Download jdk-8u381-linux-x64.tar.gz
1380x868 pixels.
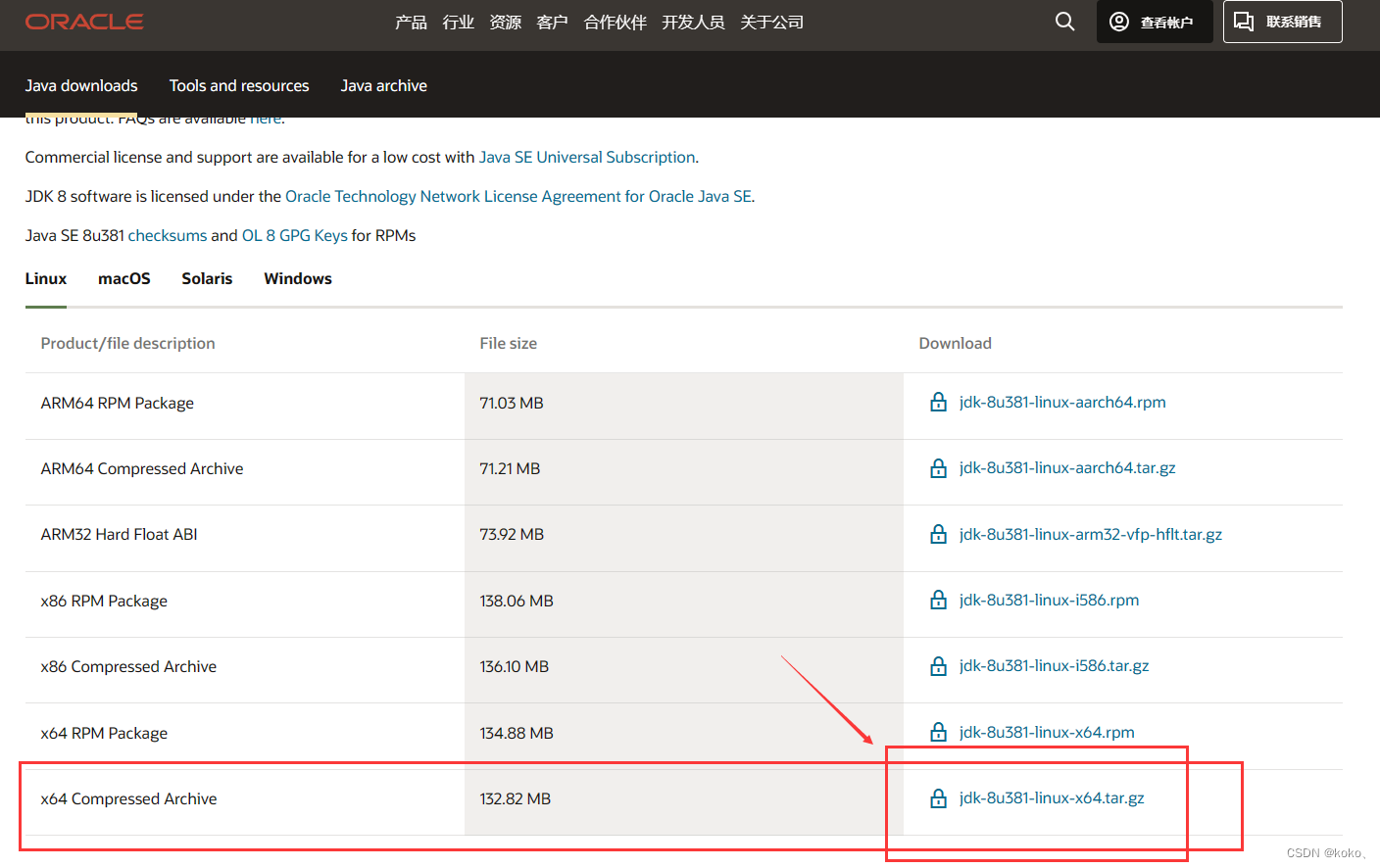point(1052,797)
